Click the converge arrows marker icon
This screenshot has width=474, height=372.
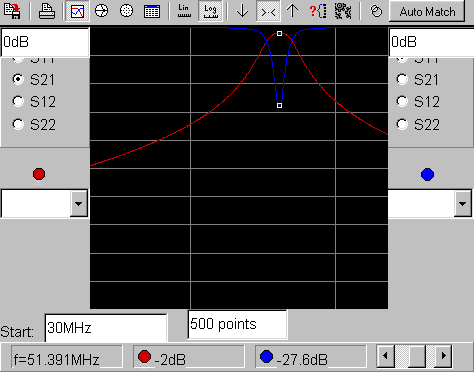click(268, 11)
